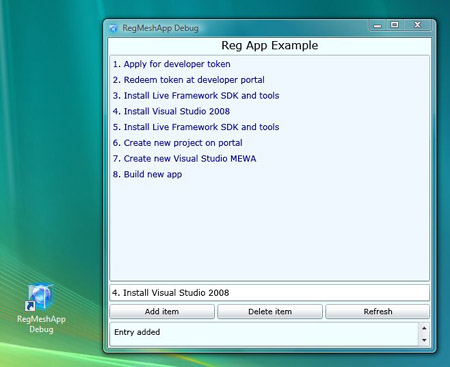Select list item 4. Install Visual Studio 2008
The image size is (450, 367).
pos(171,111)
